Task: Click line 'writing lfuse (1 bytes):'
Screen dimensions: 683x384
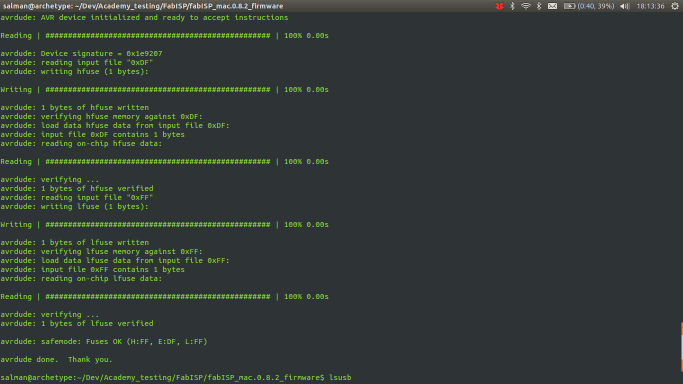Action: (74, 206)
